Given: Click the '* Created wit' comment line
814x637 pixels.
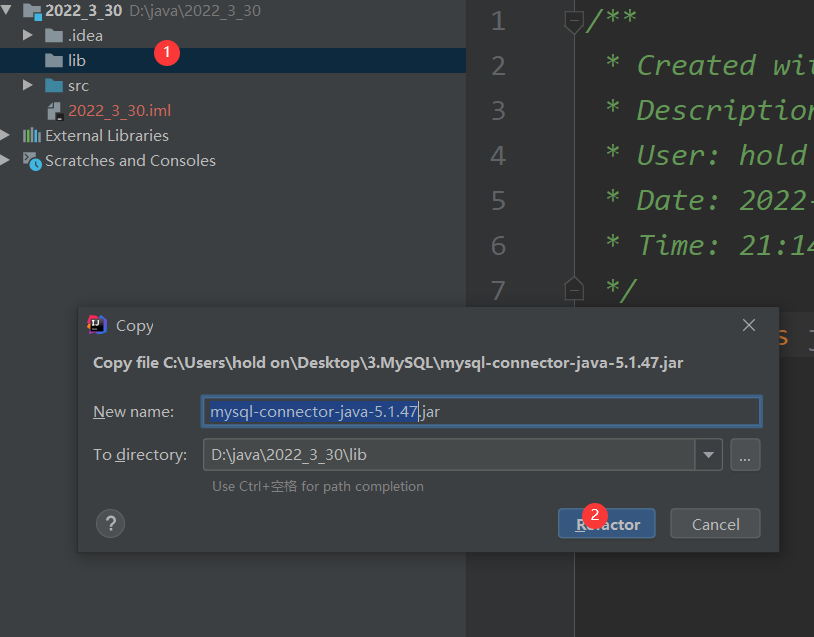Looking at the screenshot, I should 709,65.
